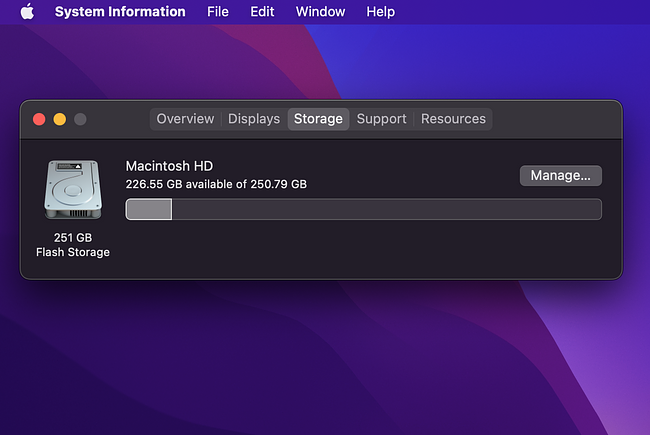Open the Apple menu

click(x=27, y=12)
